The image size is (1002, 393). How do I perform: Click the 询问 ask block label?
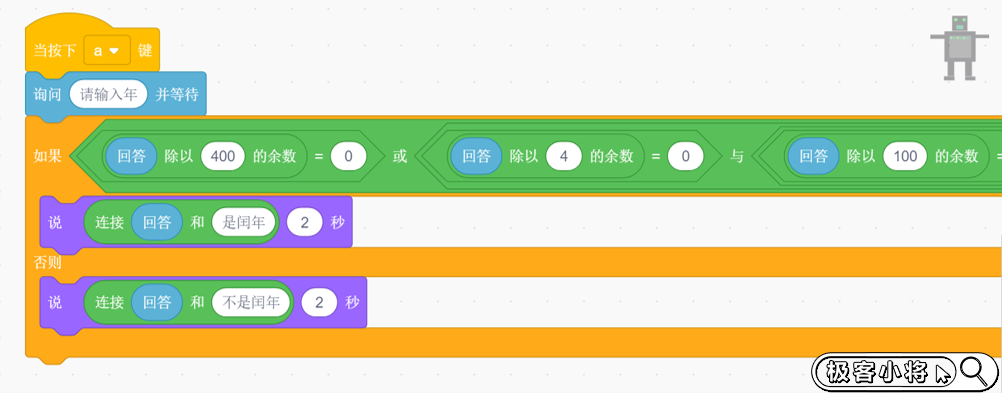pos(48,95)
